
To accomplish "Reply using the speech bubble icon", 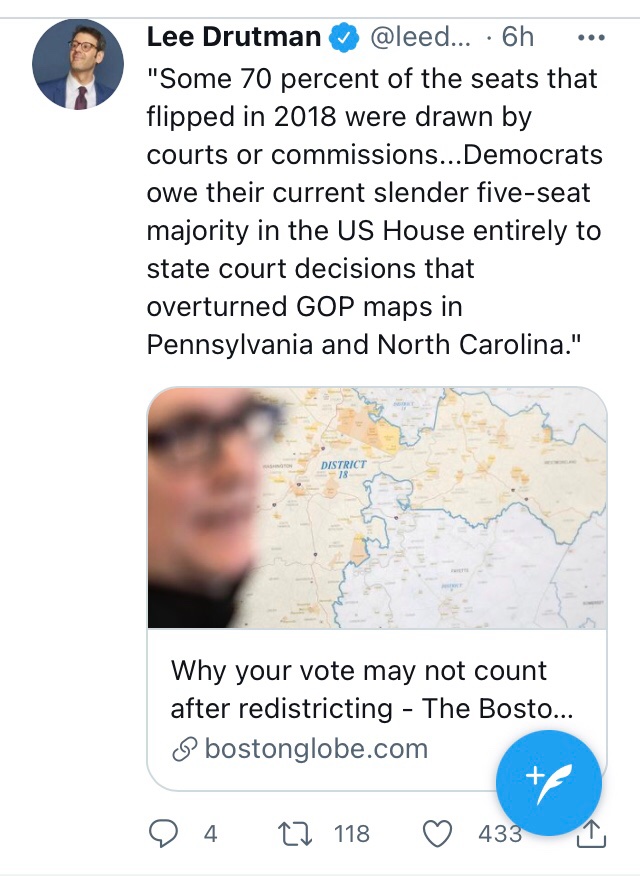I will click(x=165, y=832).
